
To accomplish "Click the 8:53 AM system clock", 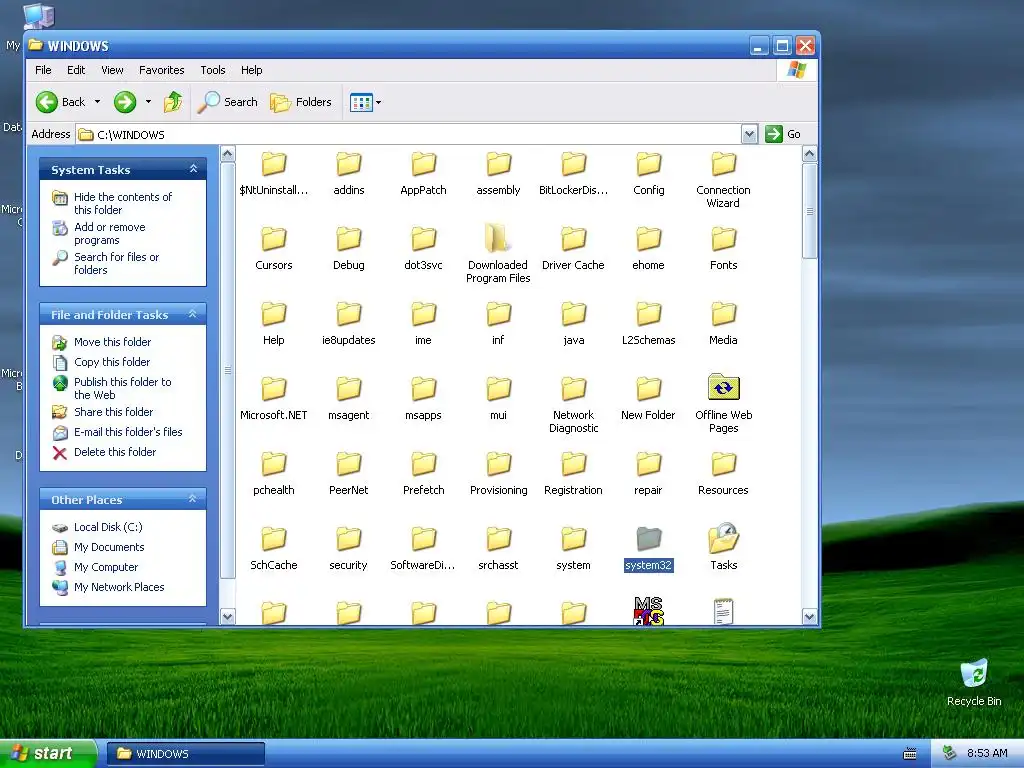I will click(987, 753).
